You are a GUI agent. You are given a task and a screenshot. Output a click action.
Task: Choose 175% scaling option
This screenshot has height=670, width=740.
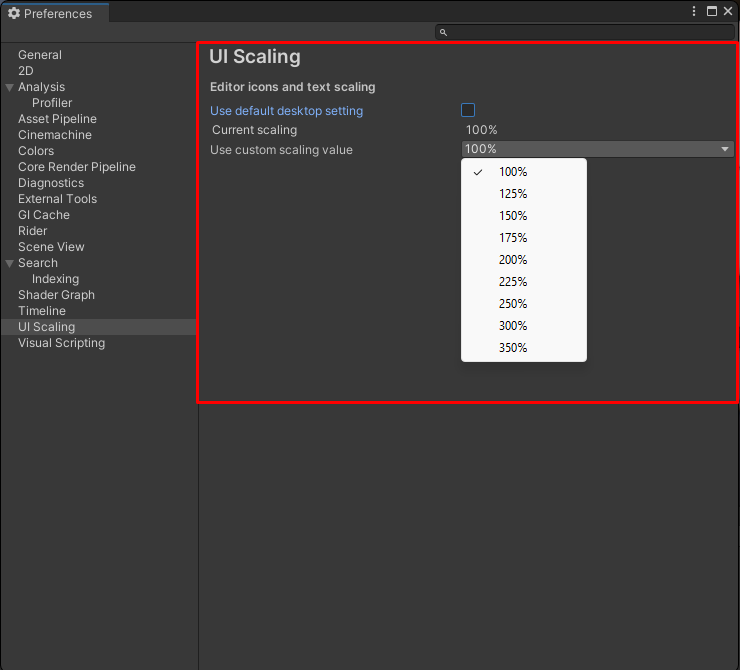524,238
